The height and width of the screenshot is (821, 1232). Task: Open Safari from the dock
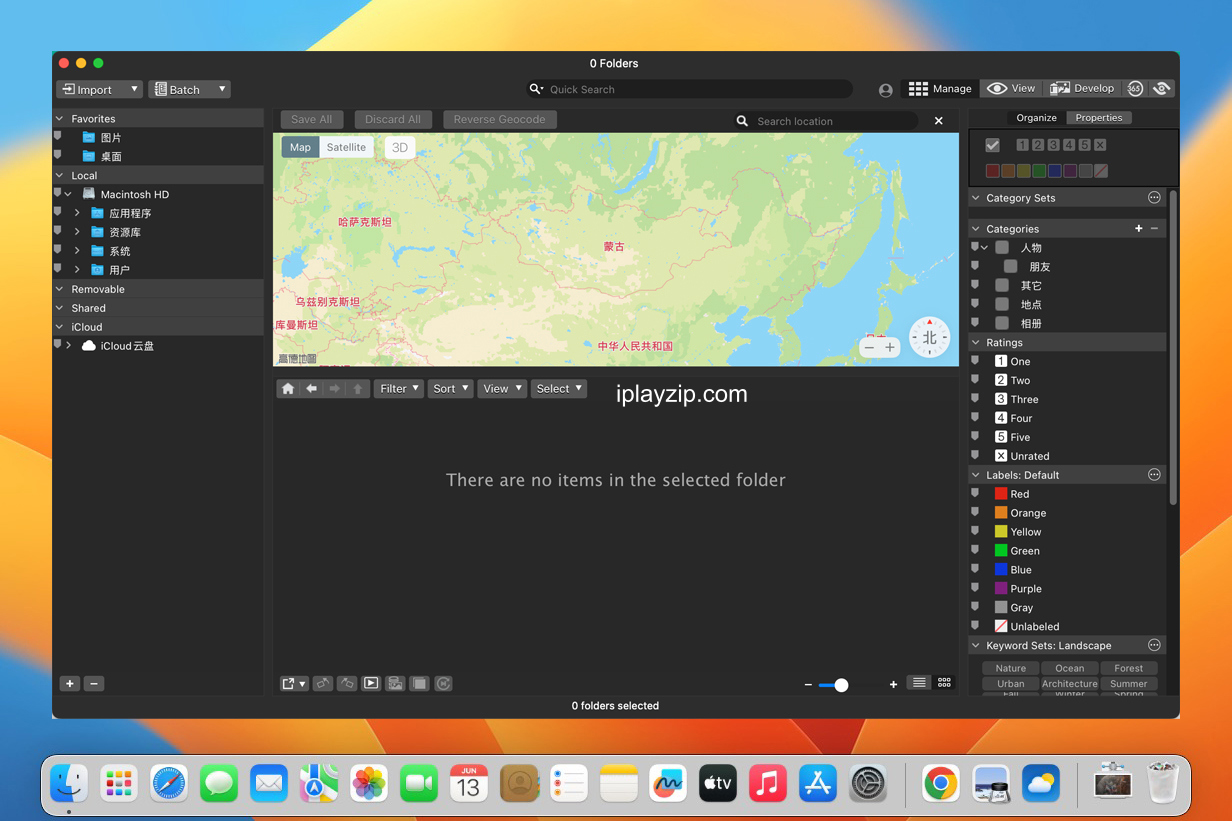[169, 784]
